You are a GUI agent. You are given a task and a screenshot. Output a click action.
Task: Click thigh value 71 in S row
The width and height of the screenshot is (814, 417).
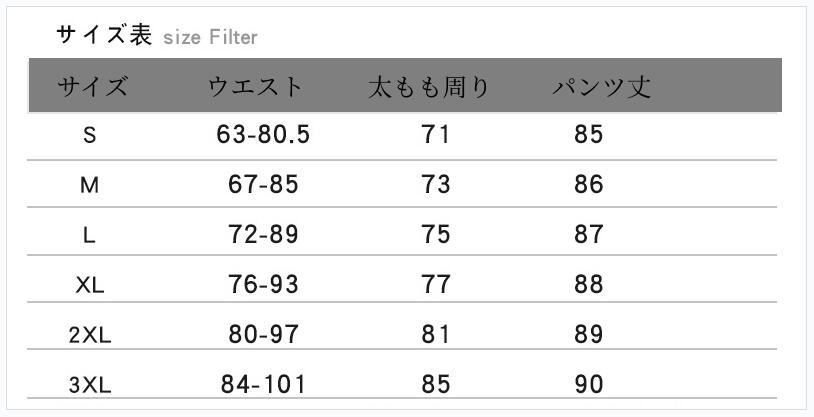[x=436, y=134]
